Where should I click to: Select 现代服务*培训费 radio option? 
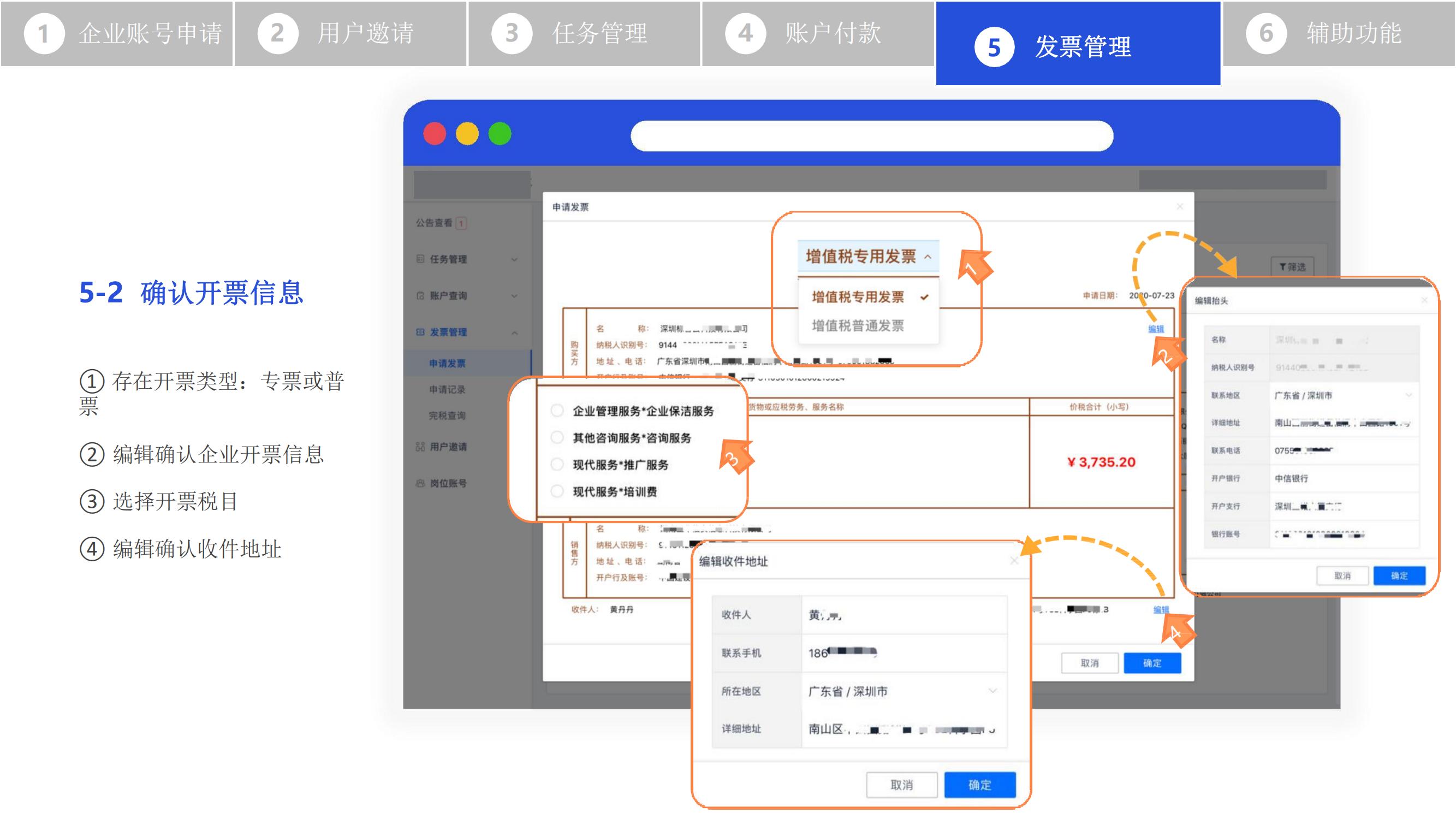[557, 491]
